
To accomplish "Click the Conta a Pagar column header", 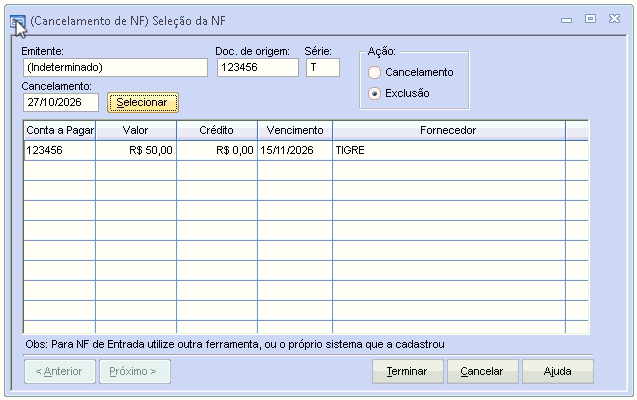I will (x=60, y=130).
